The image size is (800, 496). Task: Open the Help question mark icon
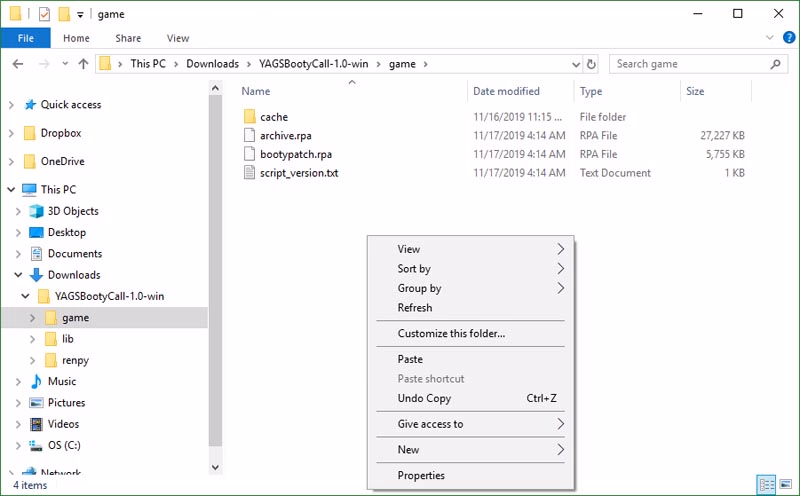[x=787, y=39]
